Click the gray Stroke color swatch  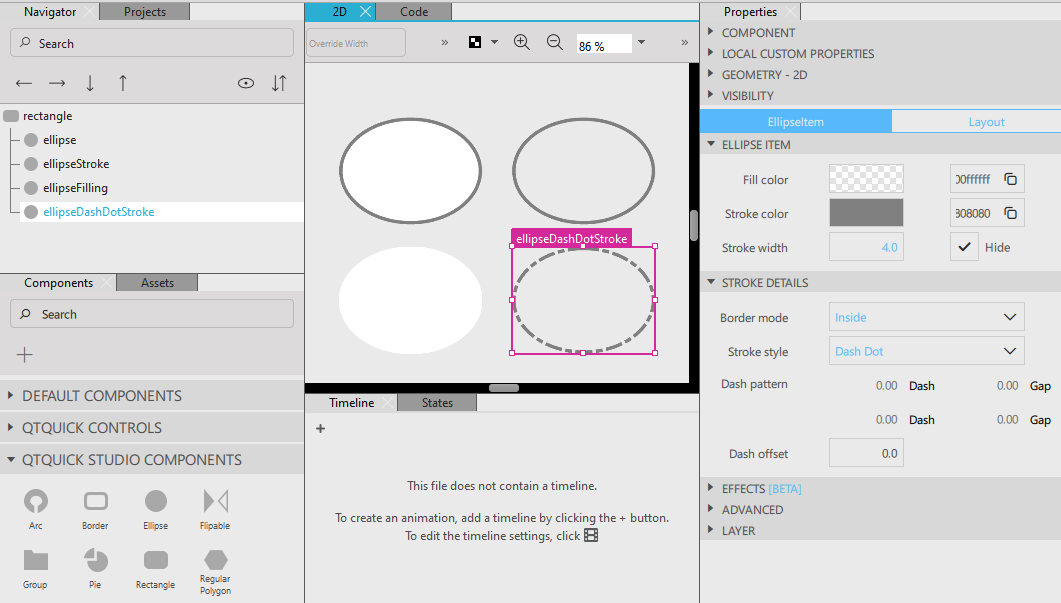pyautogui.click(x=866, y=213)
